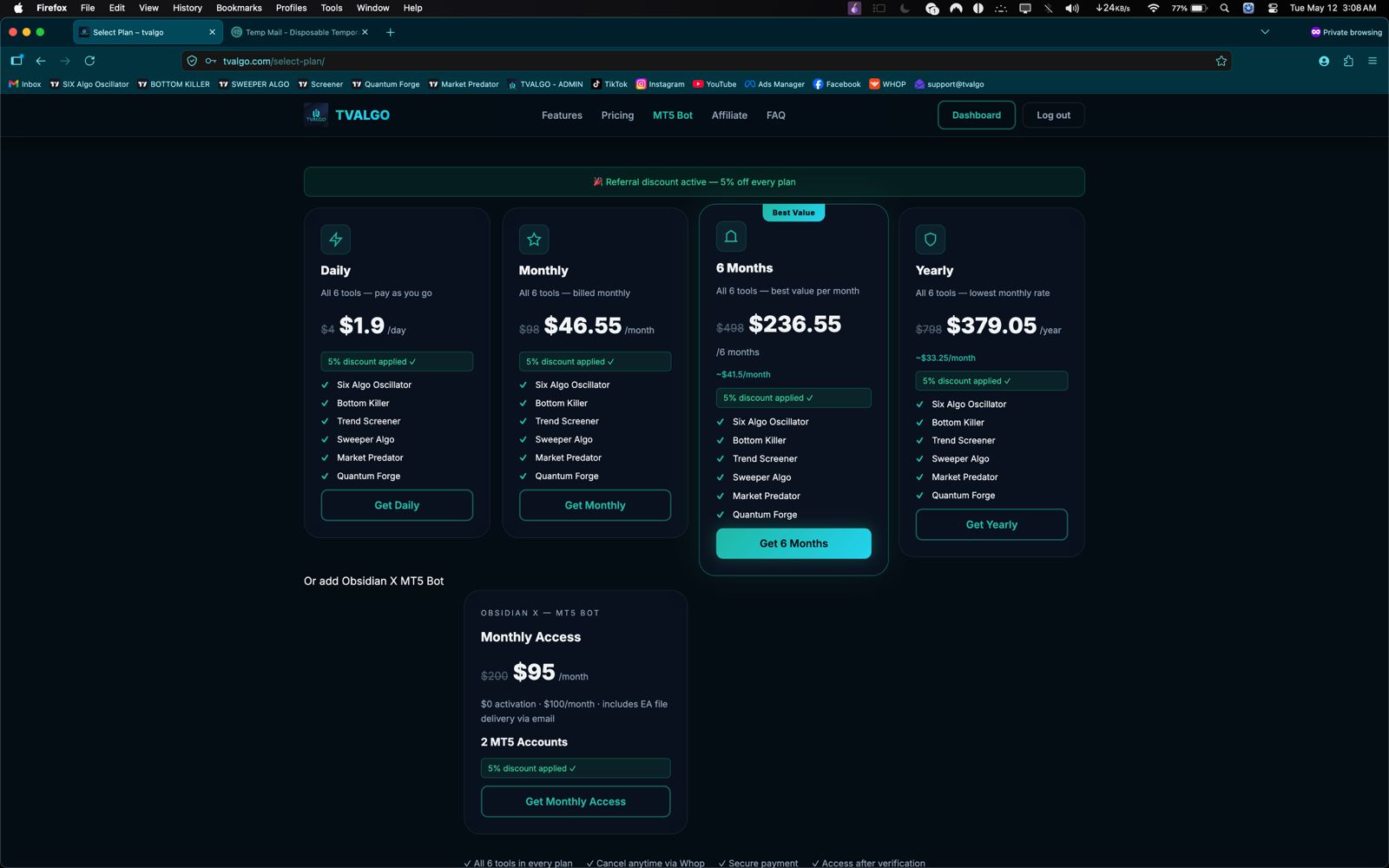
Task: Open the Facebook bookmark
Action: pyautogui.click(x=837, y=84)
